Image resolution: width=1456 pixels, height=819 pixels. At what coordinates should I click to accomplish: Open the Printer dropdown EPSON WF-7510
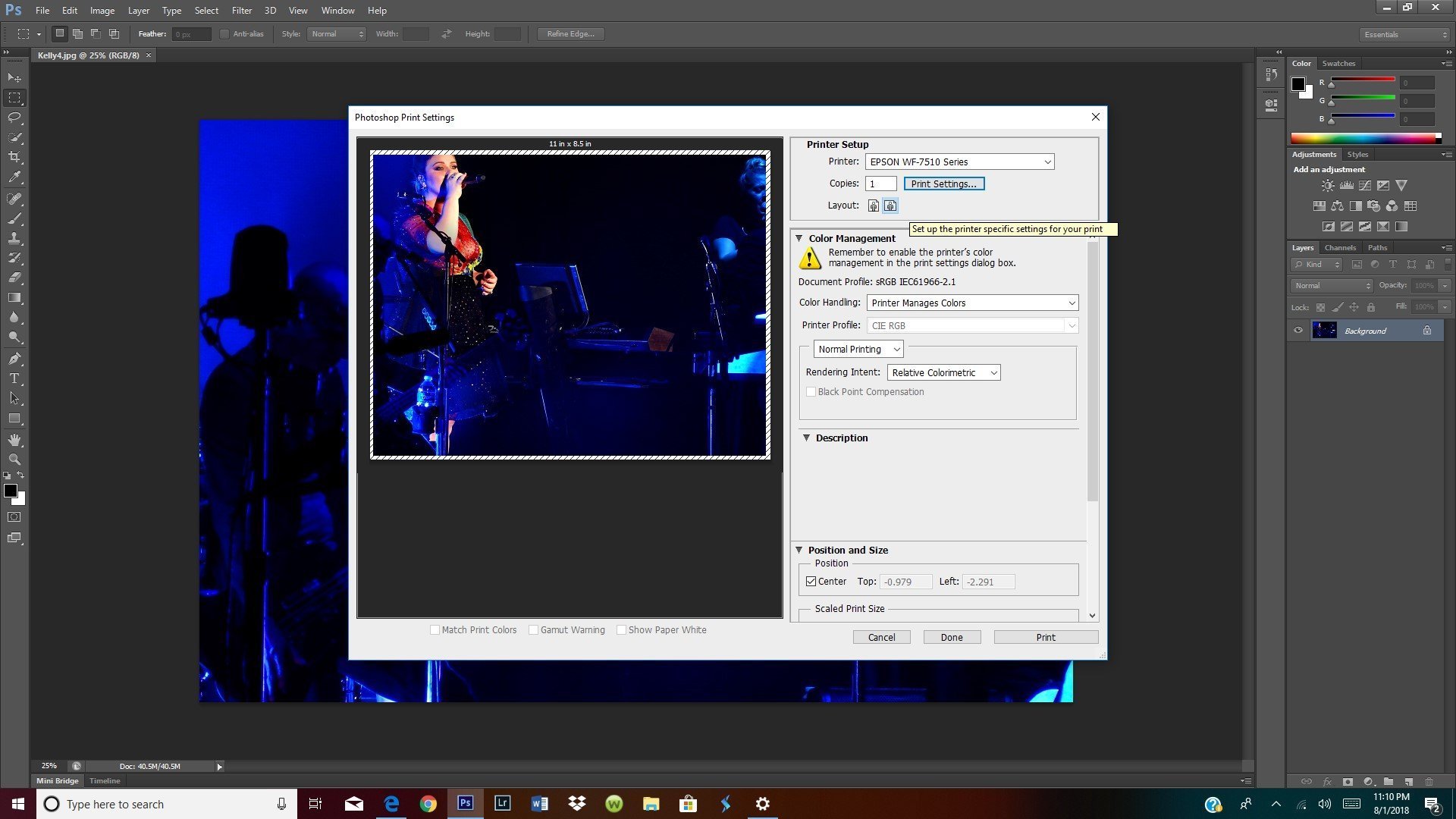pyautogui.click(x=959, y=162)
